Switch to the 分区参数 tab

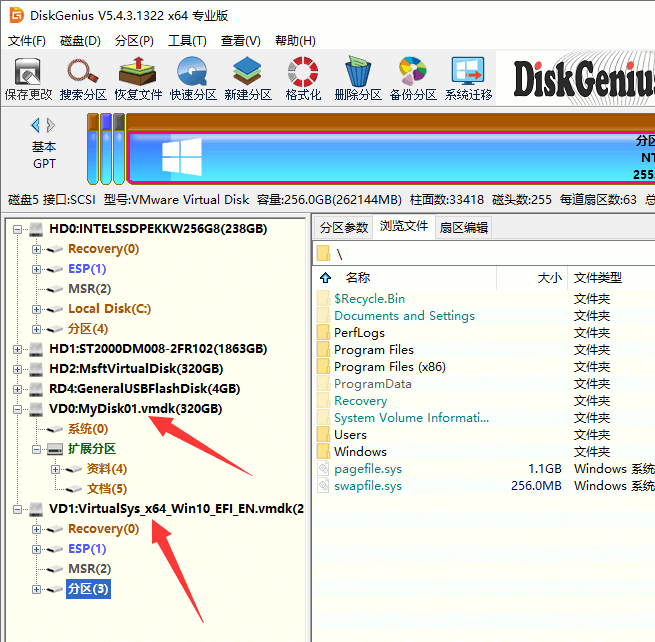344,228
